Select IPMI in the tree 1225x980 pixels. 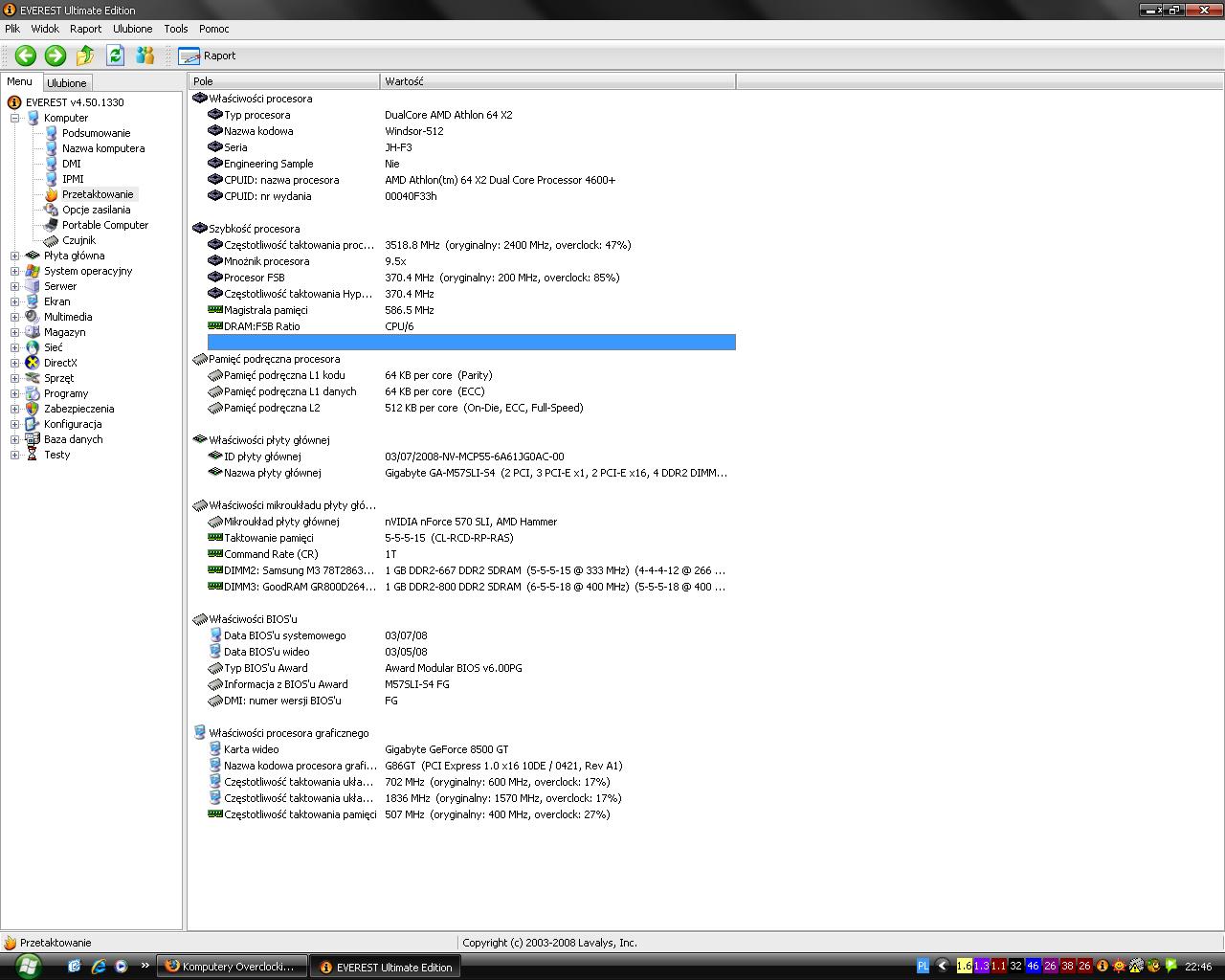[x=73, y=179]
